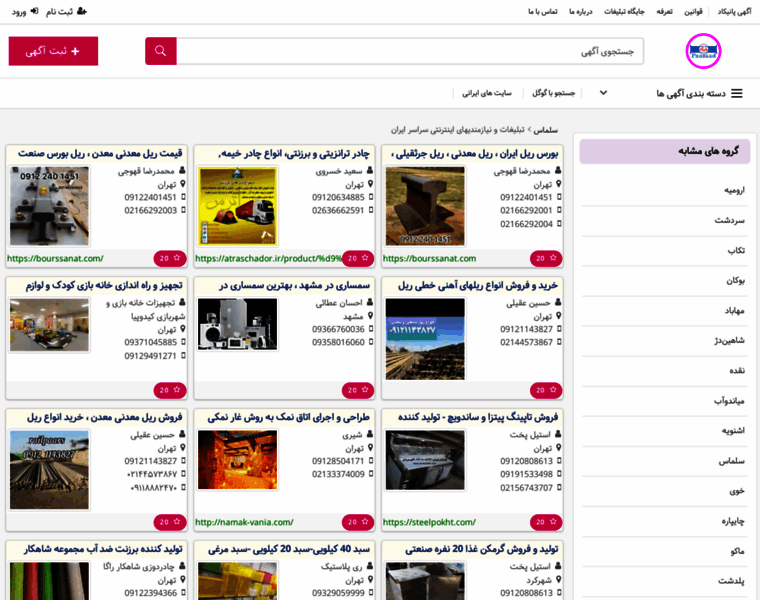Expand the chevron next to categories menu
The height and width of the screenshot is (600, 760).
(x=603, y=93)
